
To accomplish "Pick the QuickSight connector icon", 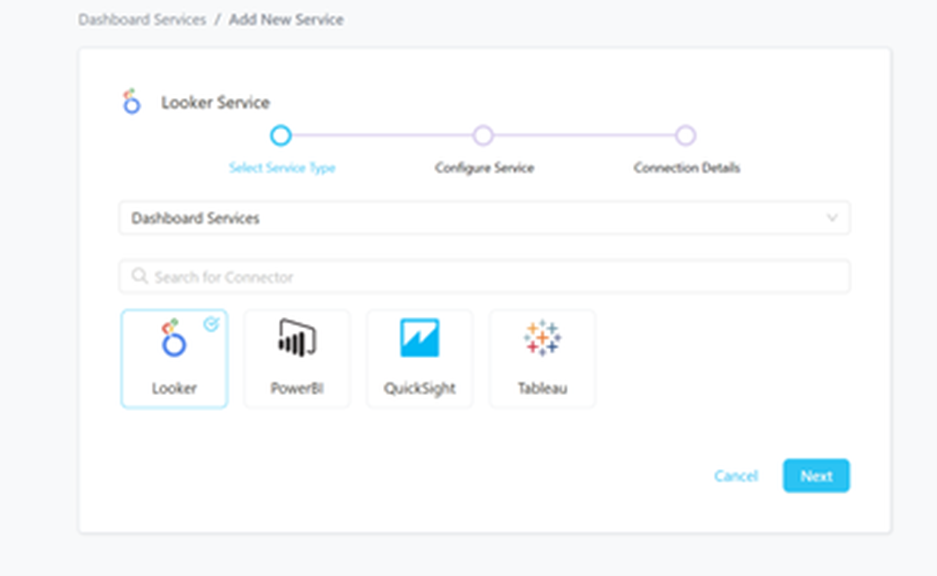I will point(419,339).
